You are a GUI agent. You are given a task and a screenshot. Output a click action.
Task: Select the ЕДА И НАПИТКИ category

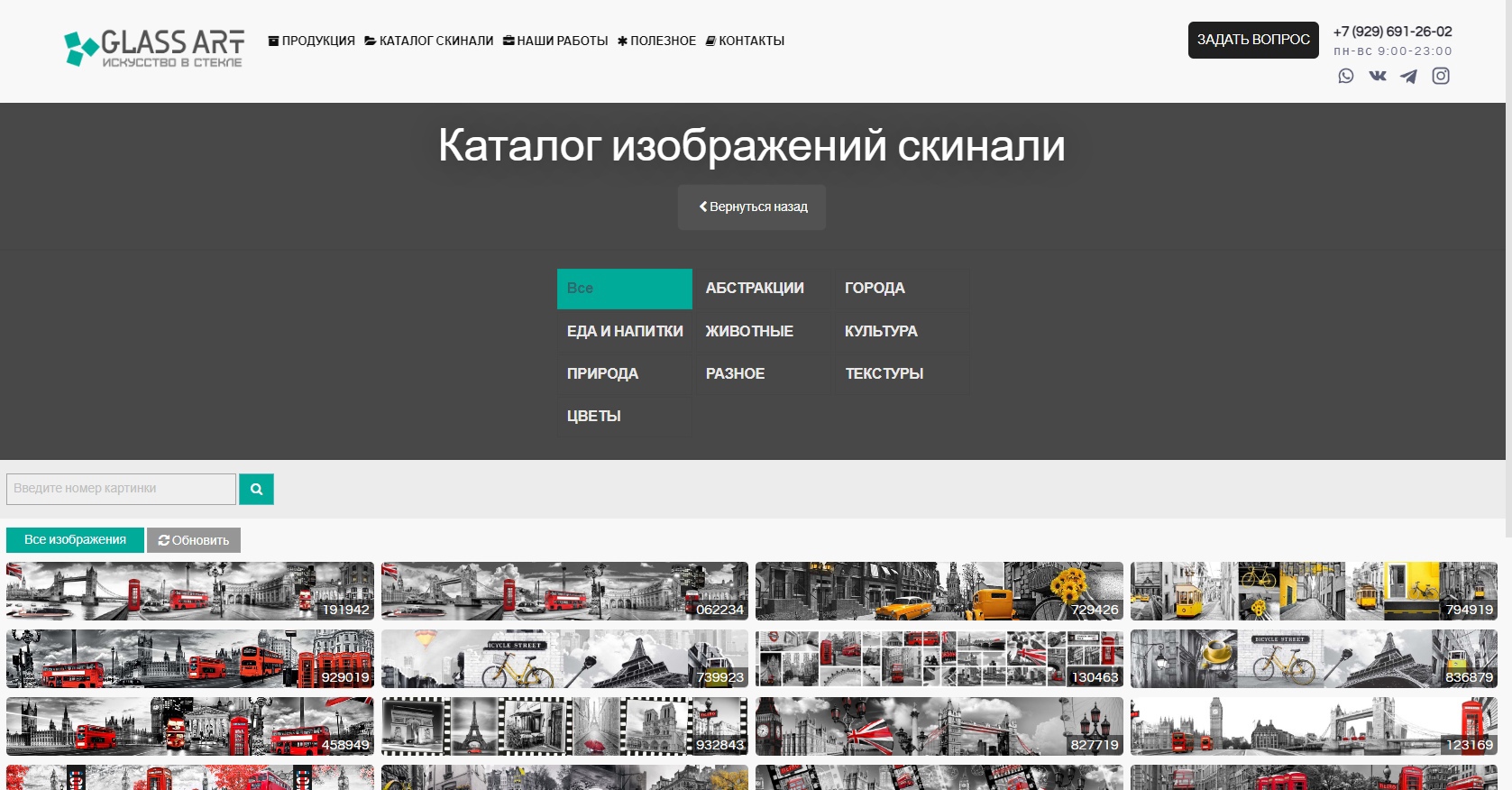pos(625,331)
